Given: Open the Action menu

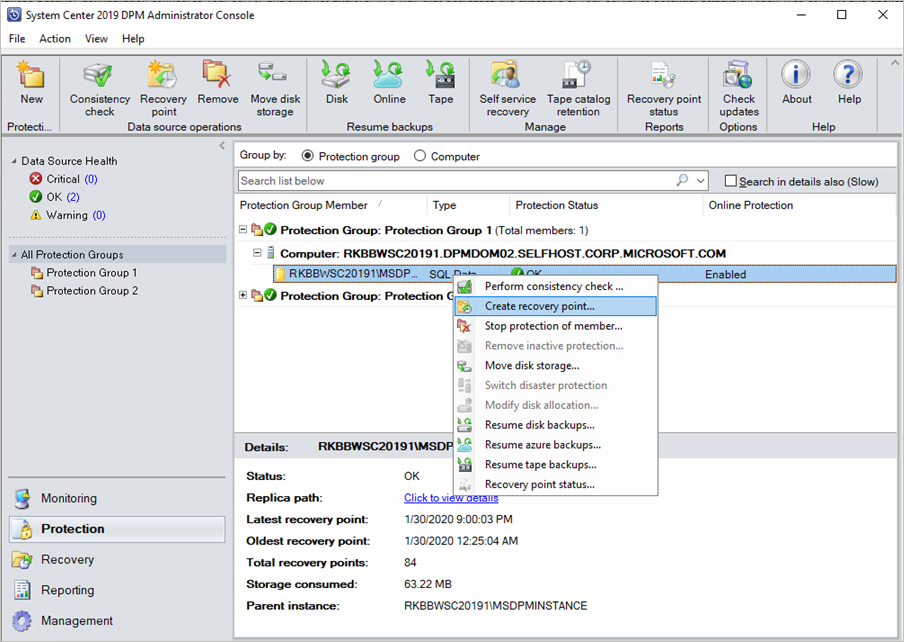Looking at the screenshot, I should 55,38.
